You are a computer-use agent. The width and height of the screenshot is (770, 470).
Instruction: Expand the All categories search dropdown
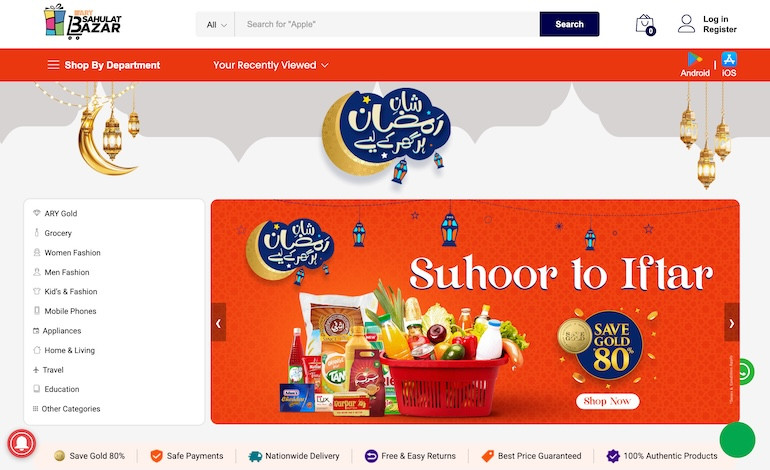[216, 25]
